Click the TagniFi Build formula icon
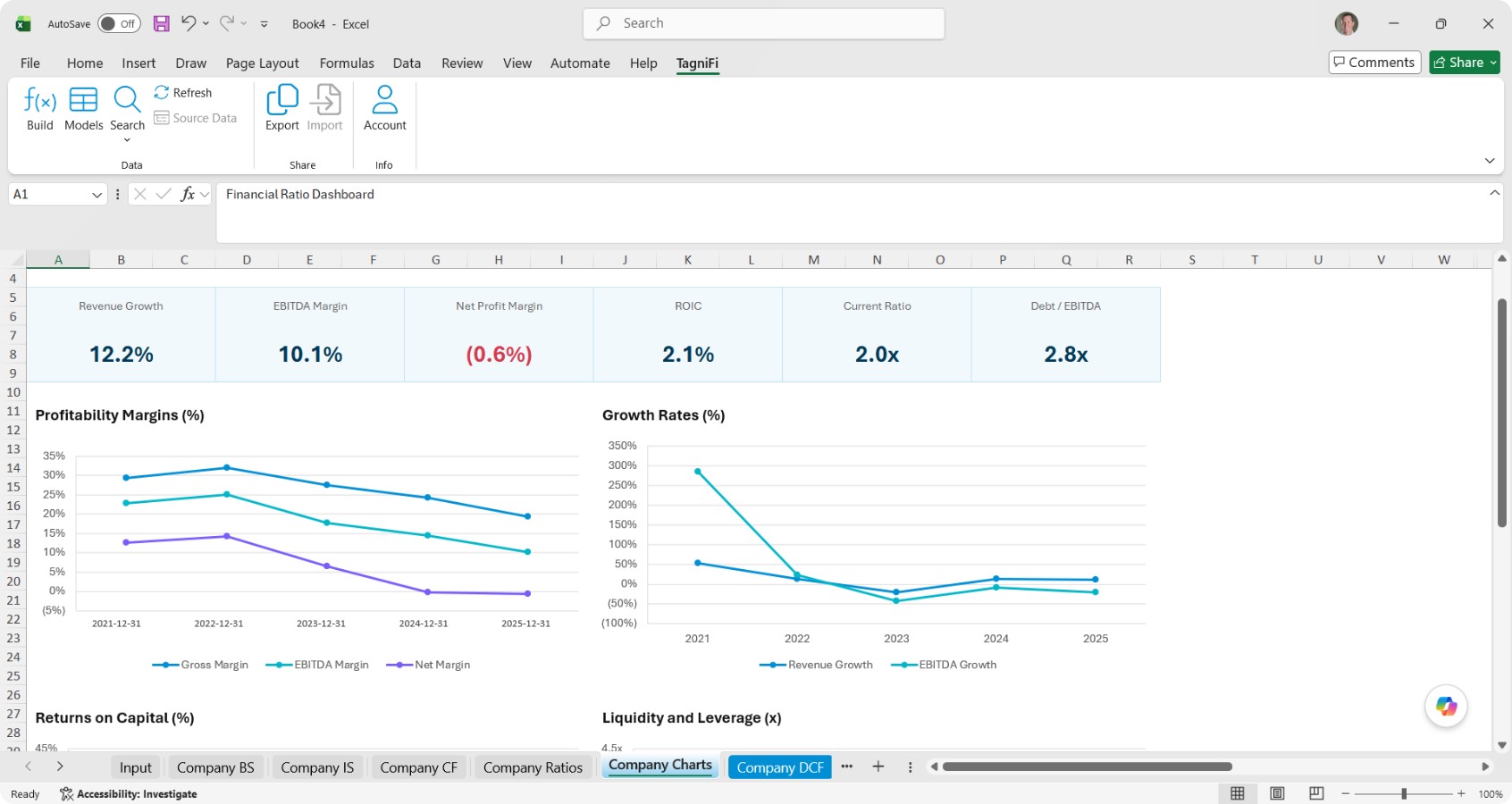The height and width of the screenshot is (804, 1512). [40, 99]
